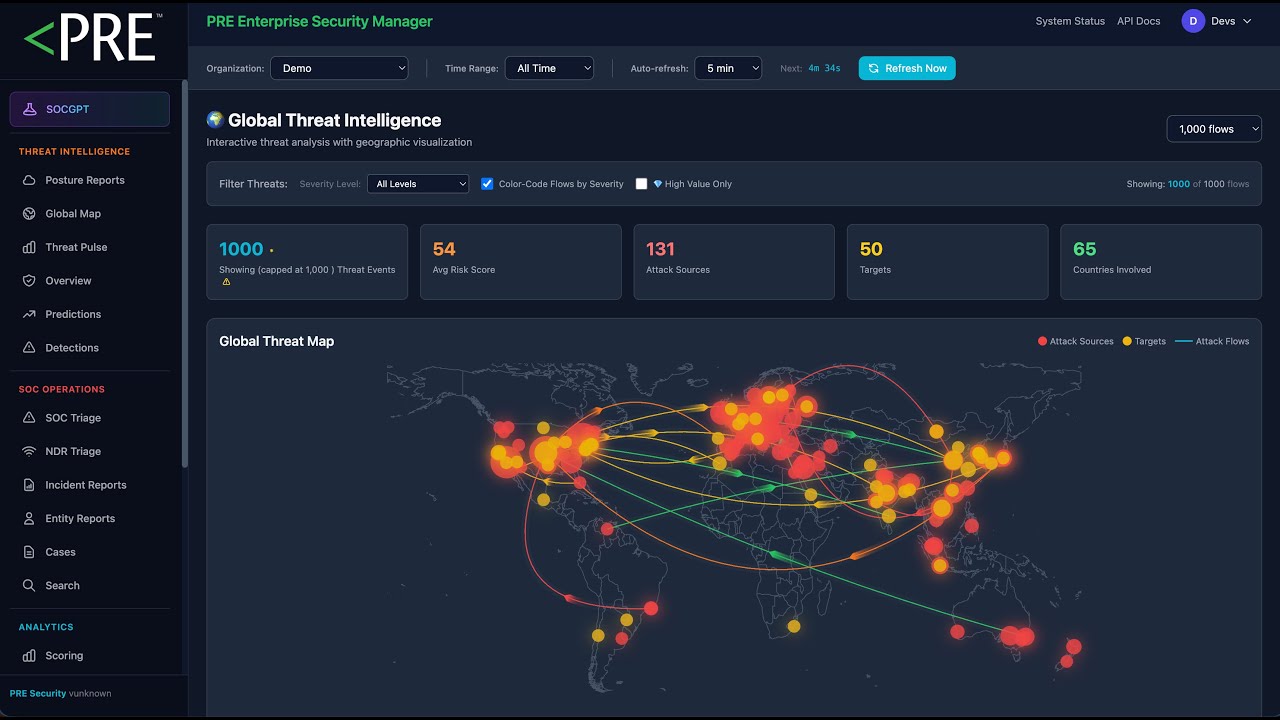Click the NDR Triage wifi icon
The height and width of the screenshot is (720, 1280).
[x=29, y=451]
